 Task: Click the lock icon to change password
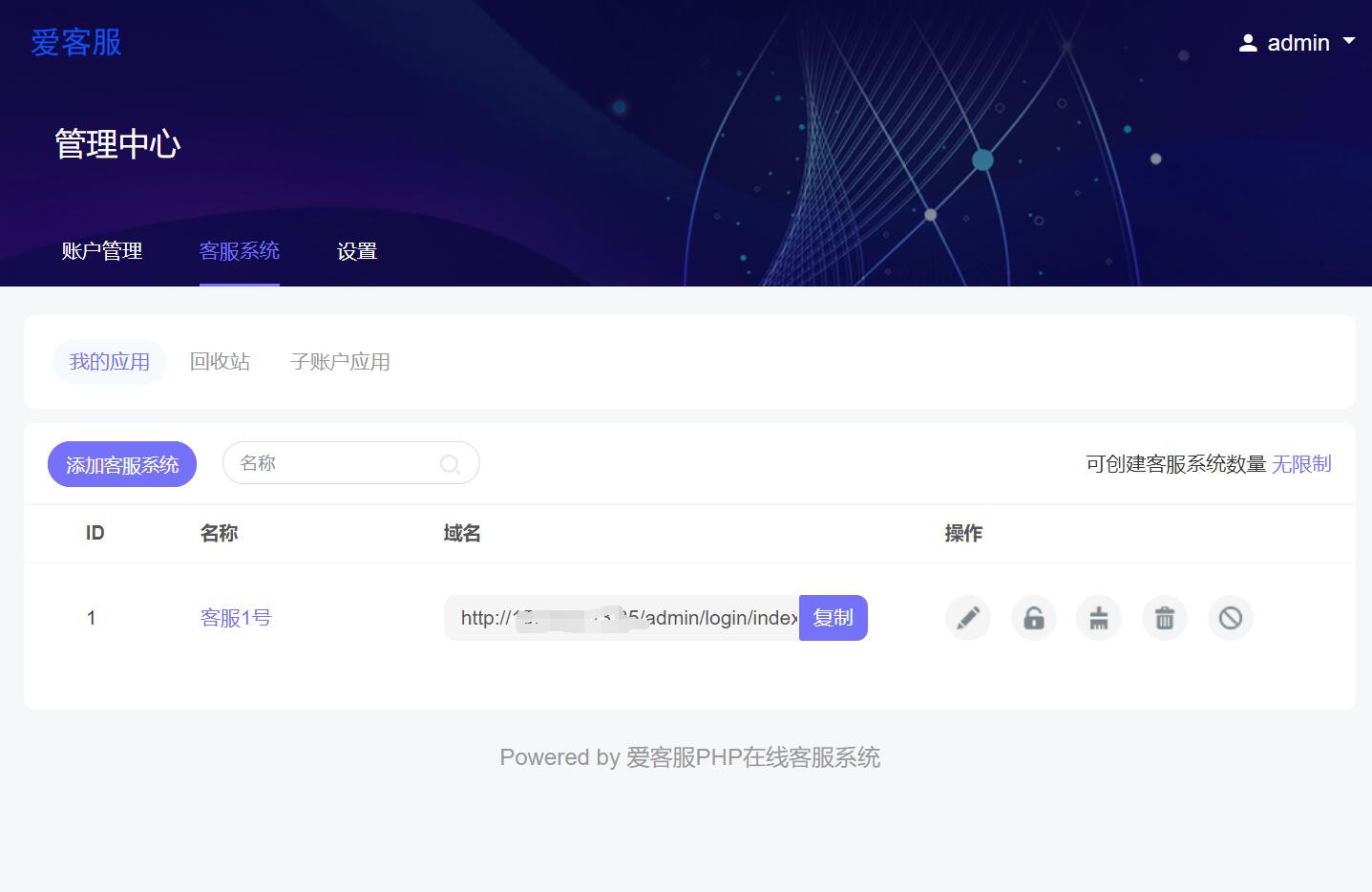1033,618
